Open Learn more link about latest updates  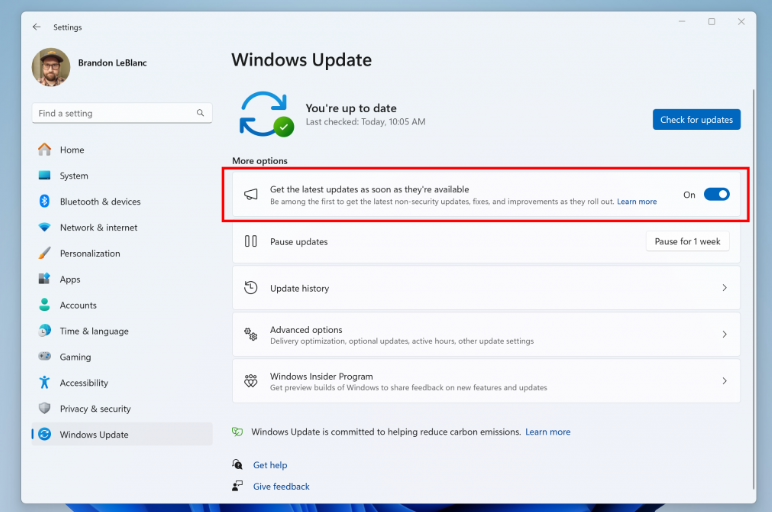click(x=637, y=201)
